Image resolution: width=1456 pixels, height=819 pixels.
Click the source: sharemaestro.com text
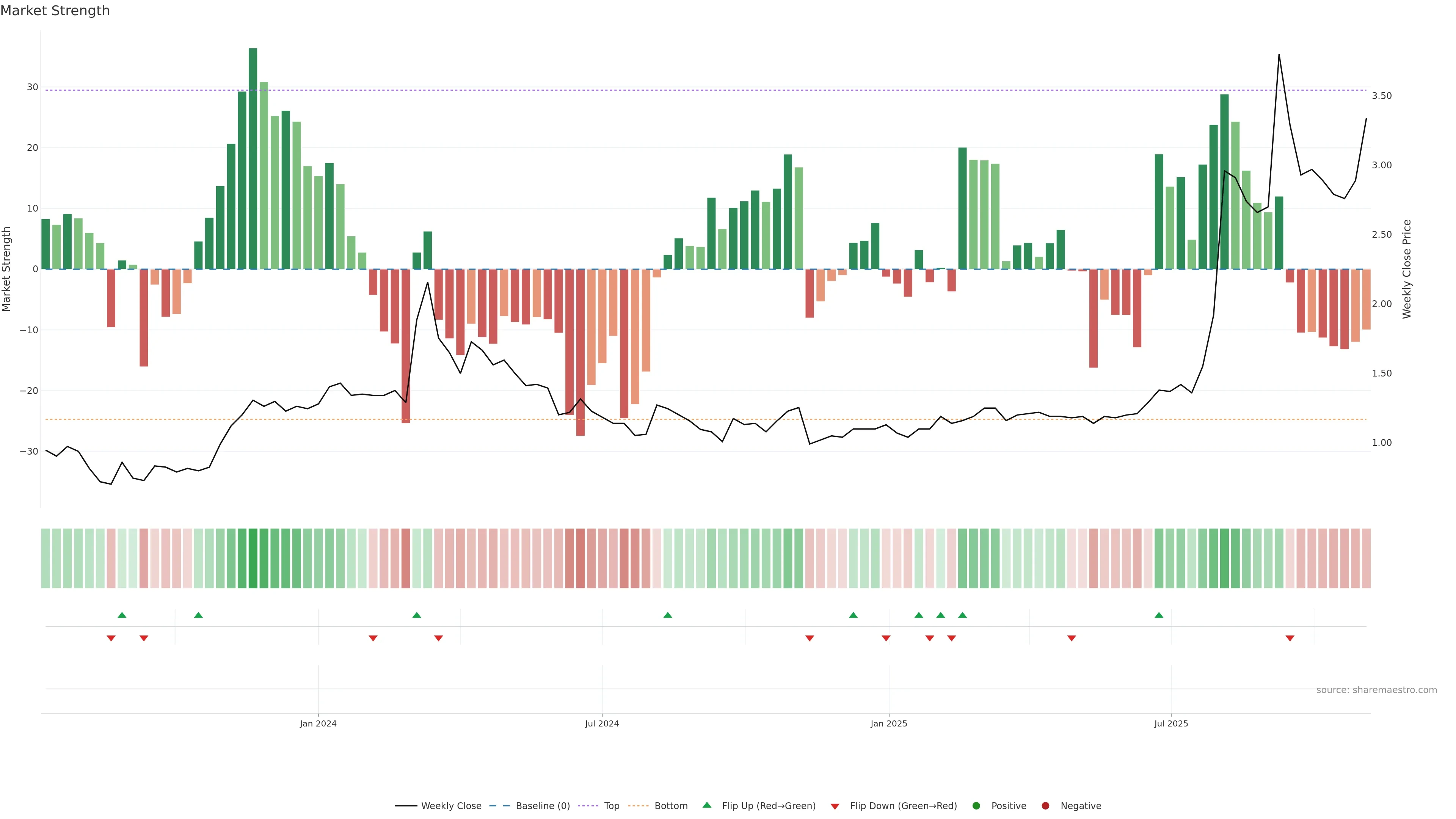point(1376,690)
